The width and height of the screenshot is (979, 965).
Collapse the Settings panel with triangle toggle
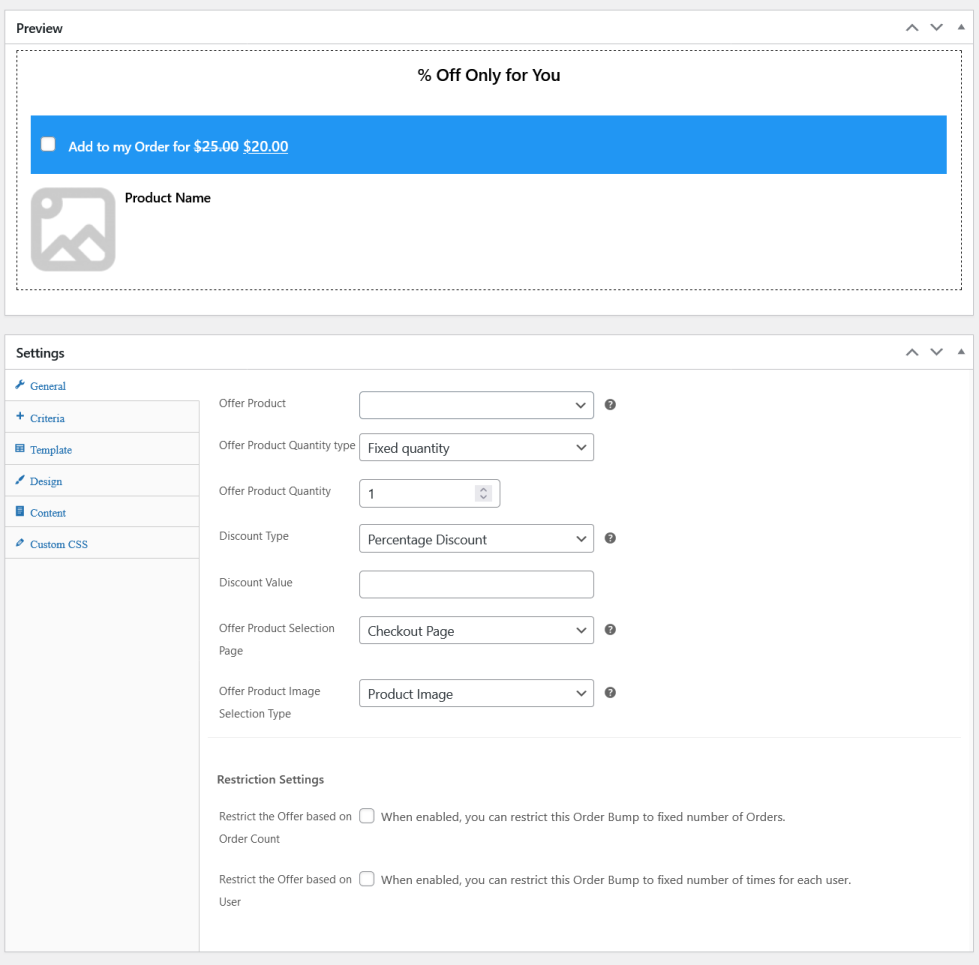(961, 352)
